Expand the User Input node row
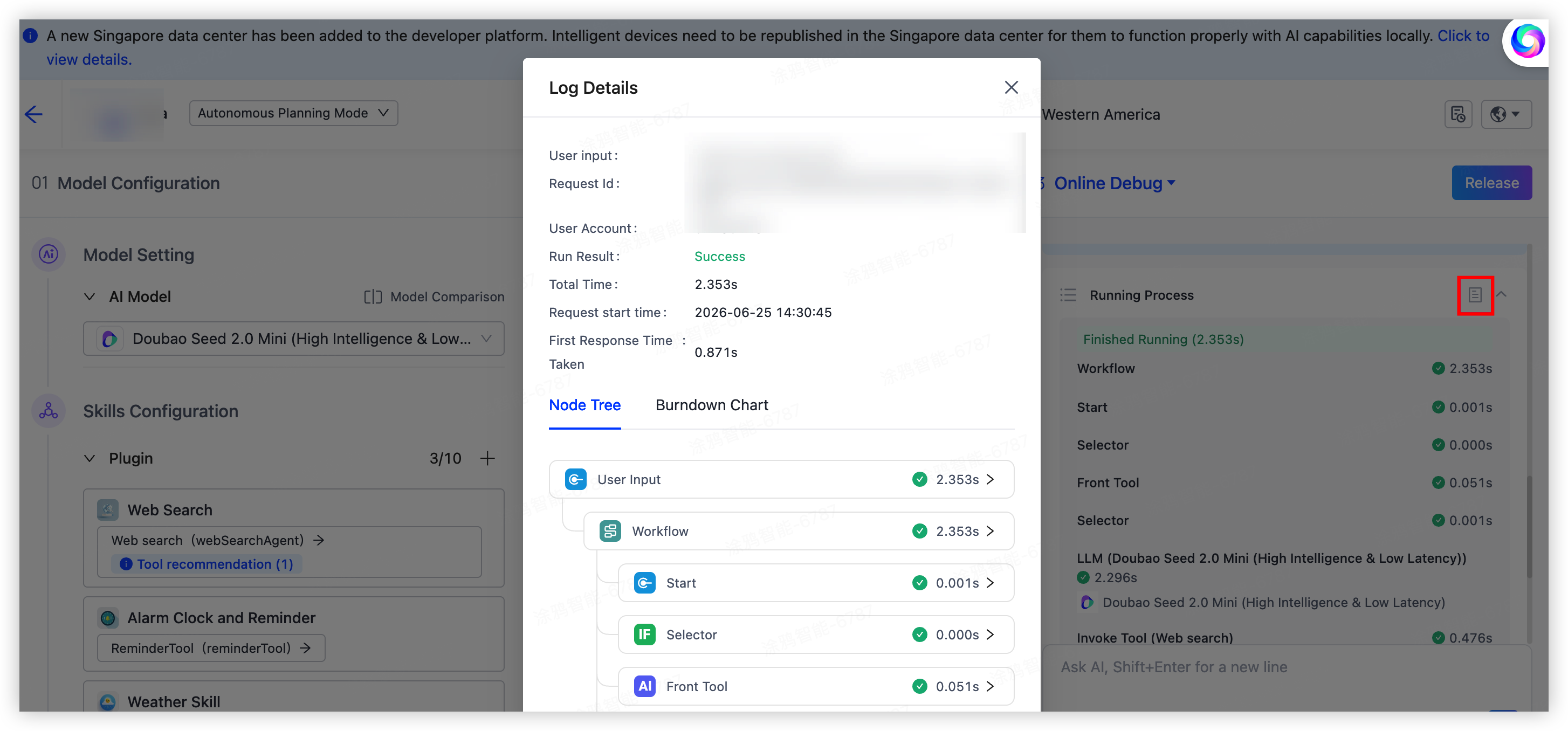Viewport: 1568px width, 731px height. click(x=781, y=479)
